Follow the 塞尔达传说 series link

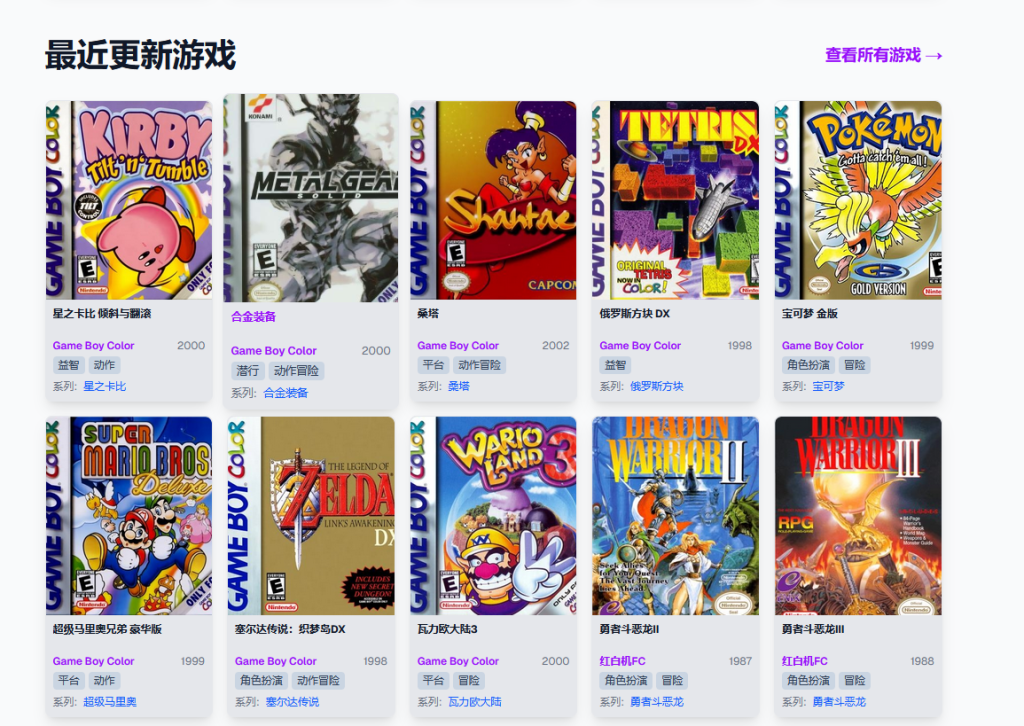click(x=293, y=702)
